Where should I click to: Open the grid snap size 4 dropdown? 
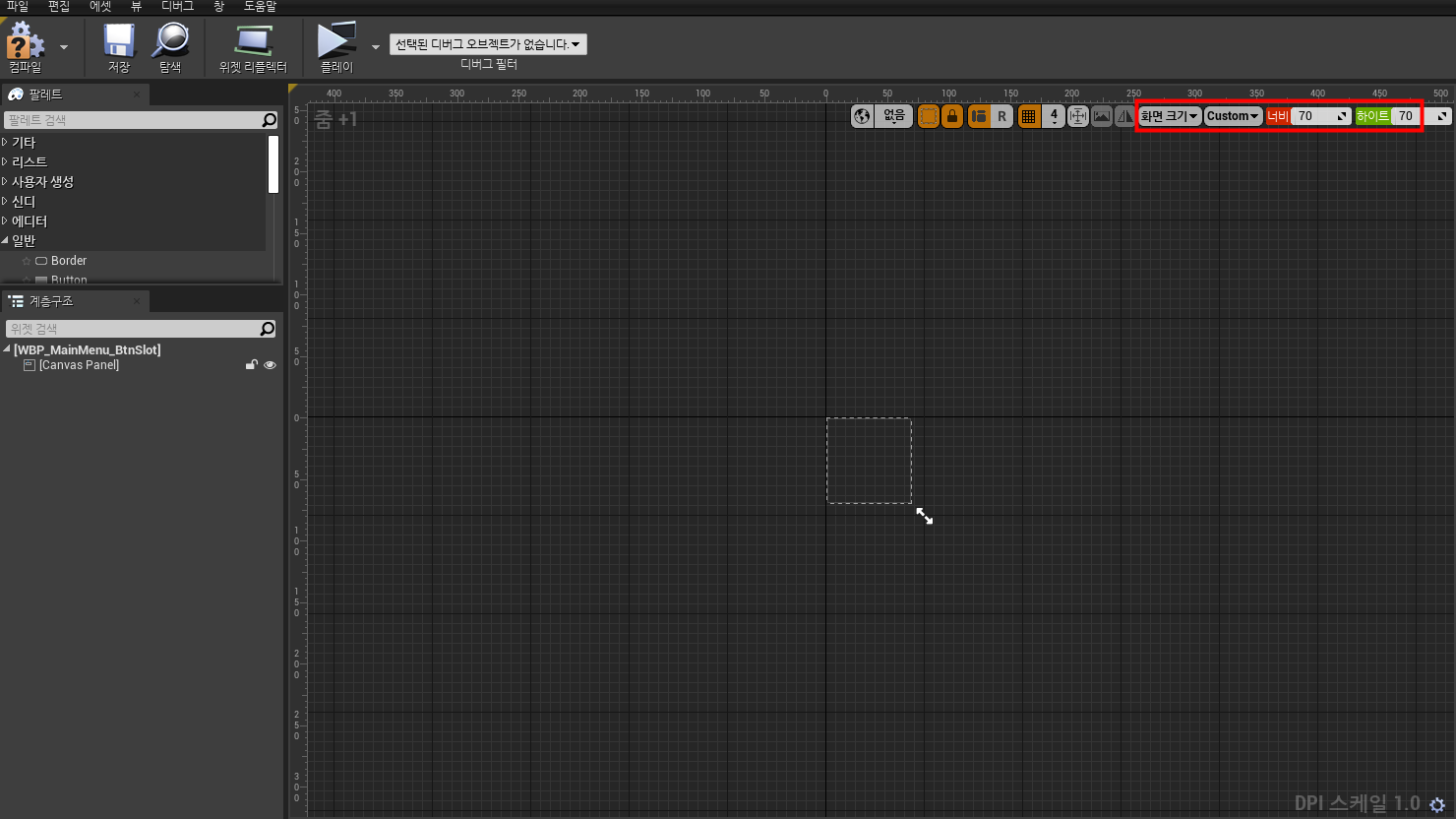pos(1054,116)
